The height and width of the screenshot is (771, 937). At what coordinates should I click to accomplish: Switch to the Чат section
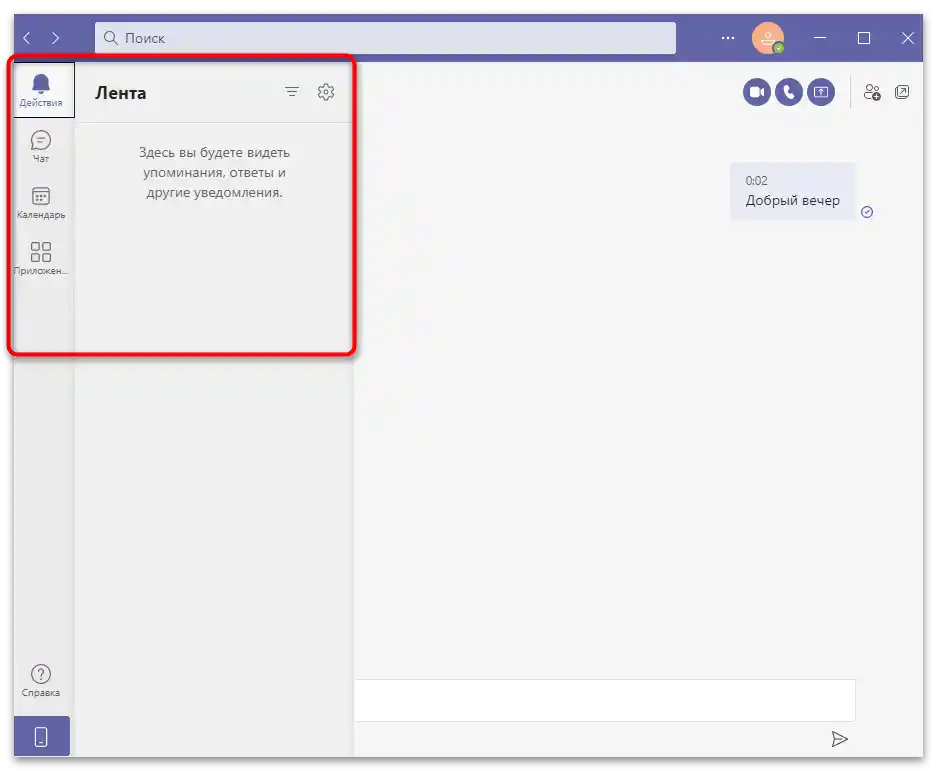(41, 147)
